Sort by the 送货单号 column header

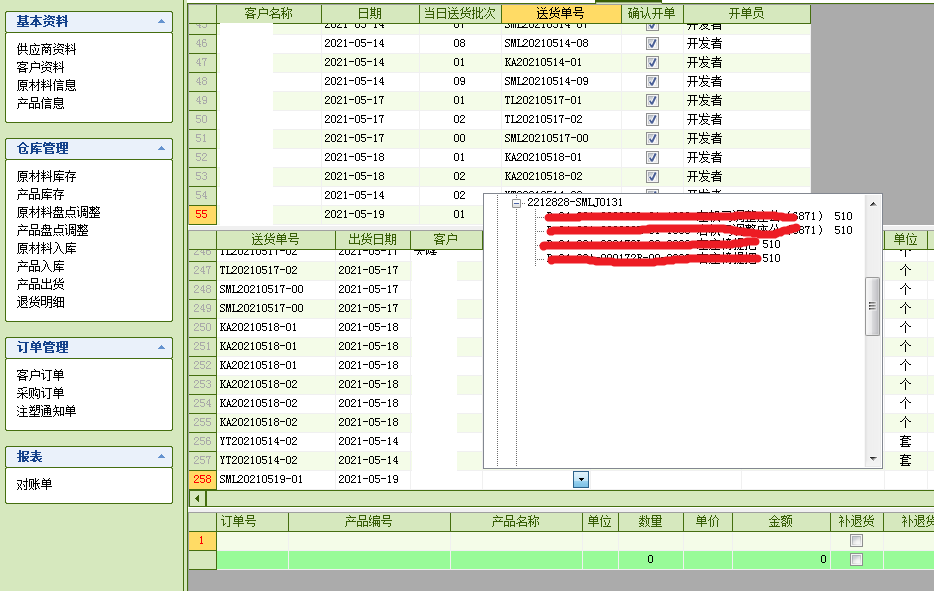[560, 13]
